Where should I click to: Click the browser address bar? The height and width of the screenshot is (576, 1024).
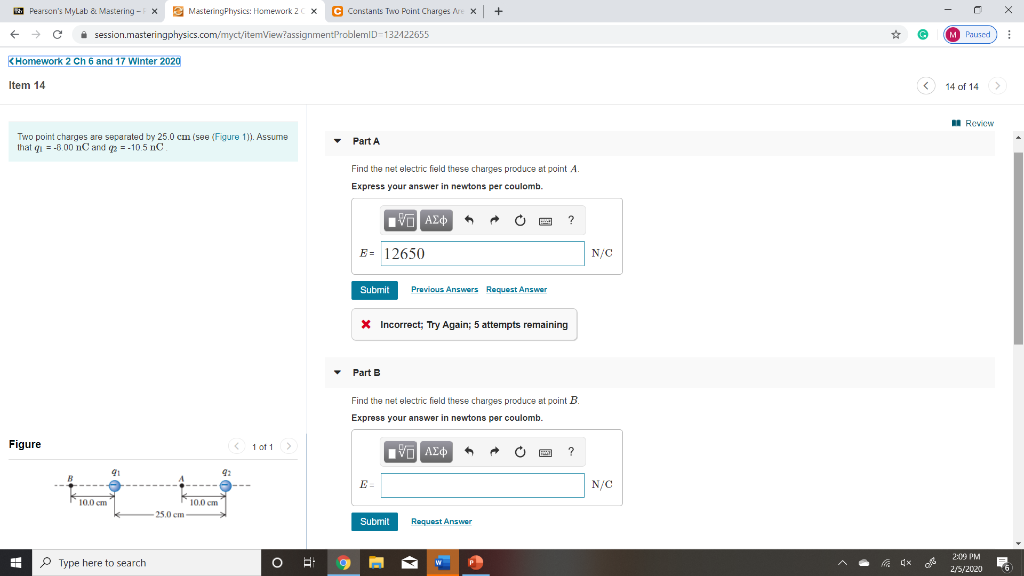point(483,35)
